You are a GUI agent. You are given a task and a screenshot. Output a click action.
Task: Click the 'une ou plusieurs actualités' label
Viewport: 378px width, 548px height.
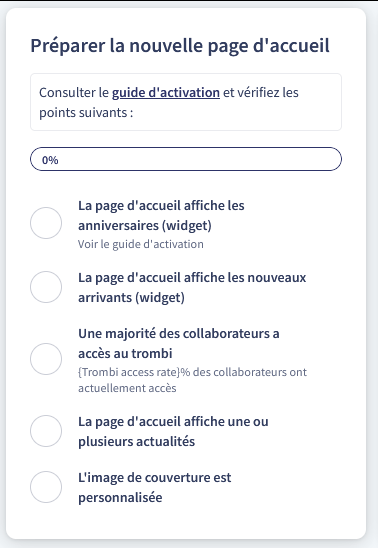click(173, 431)
